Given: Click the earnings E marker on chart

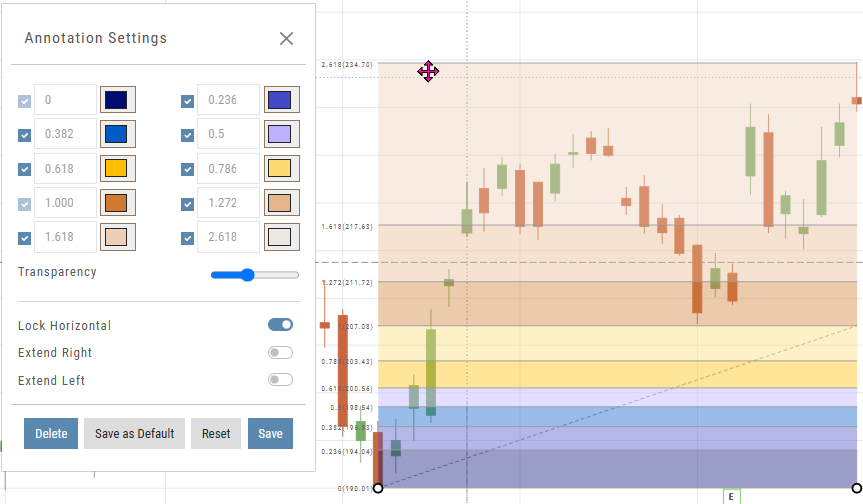Looking at the screenshot, I should click(x=731, y=496).
